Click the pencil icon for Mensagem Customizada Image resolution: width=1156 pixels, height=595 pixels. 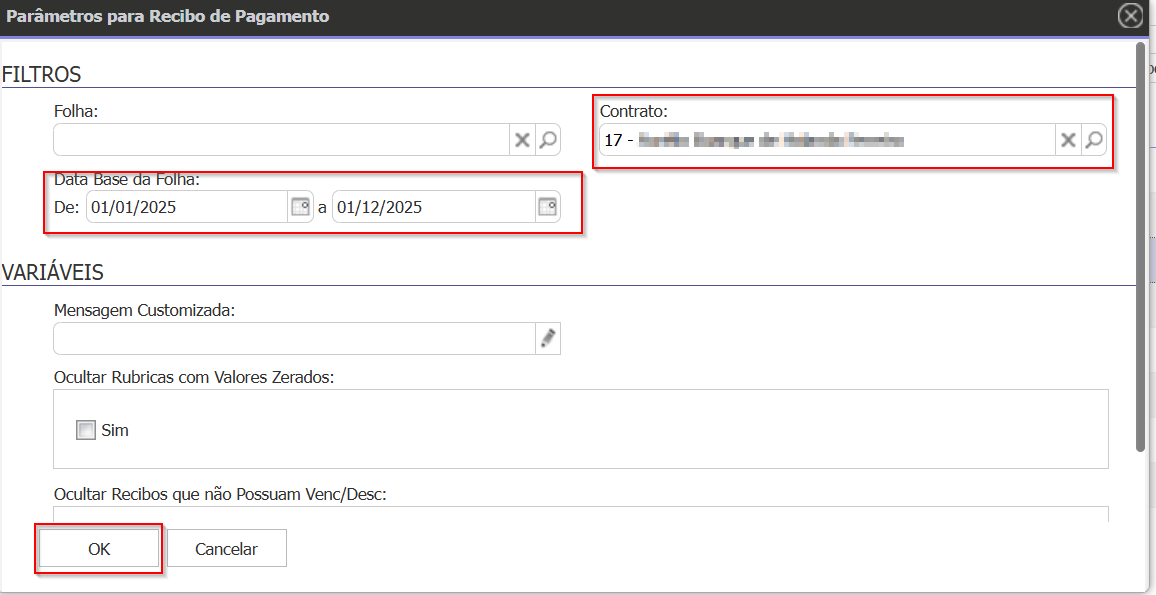tap(547, 339)
